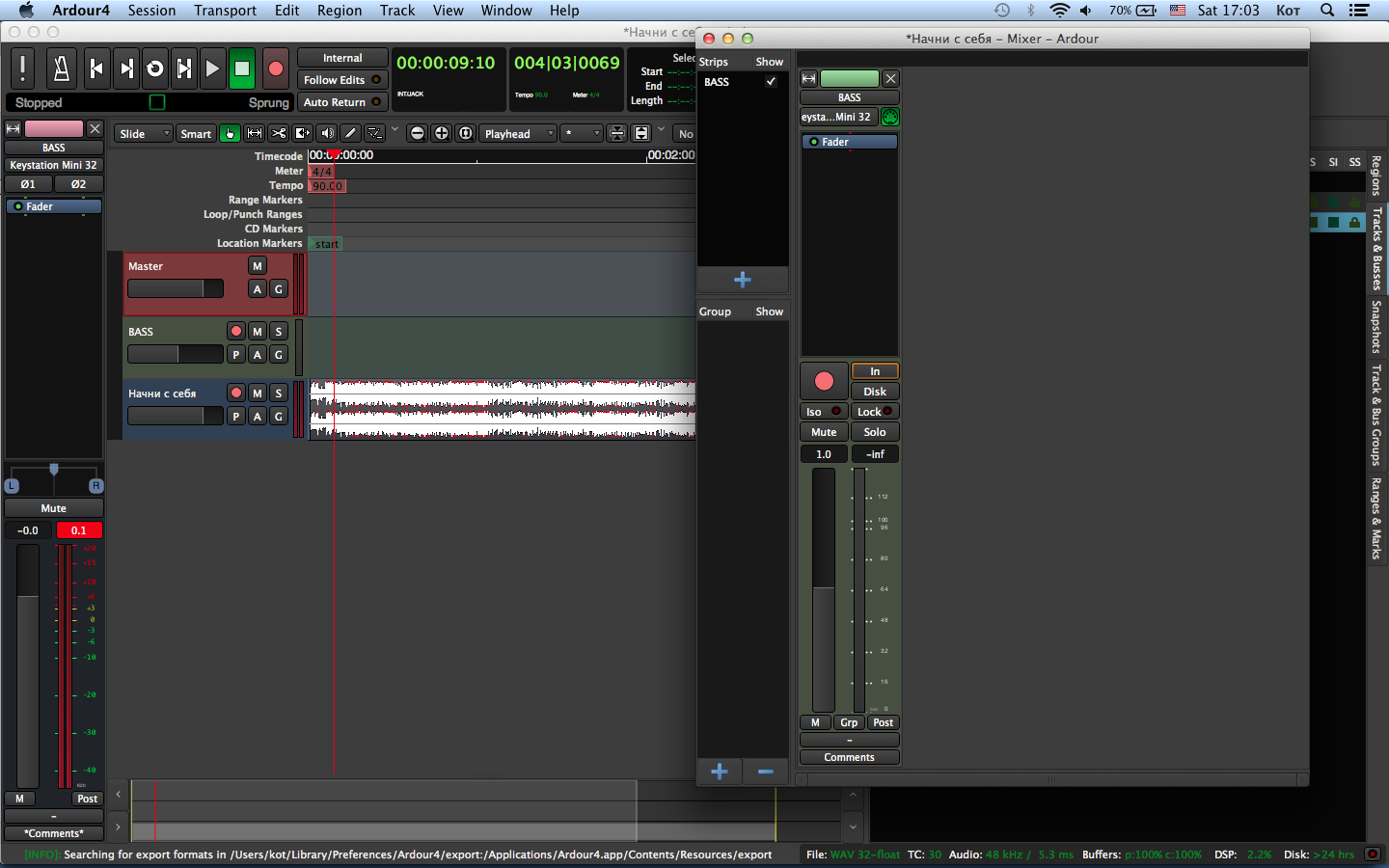Toggle the metronome click button
This screenshot has height=868, width=1389.
(x=61, y=68)
